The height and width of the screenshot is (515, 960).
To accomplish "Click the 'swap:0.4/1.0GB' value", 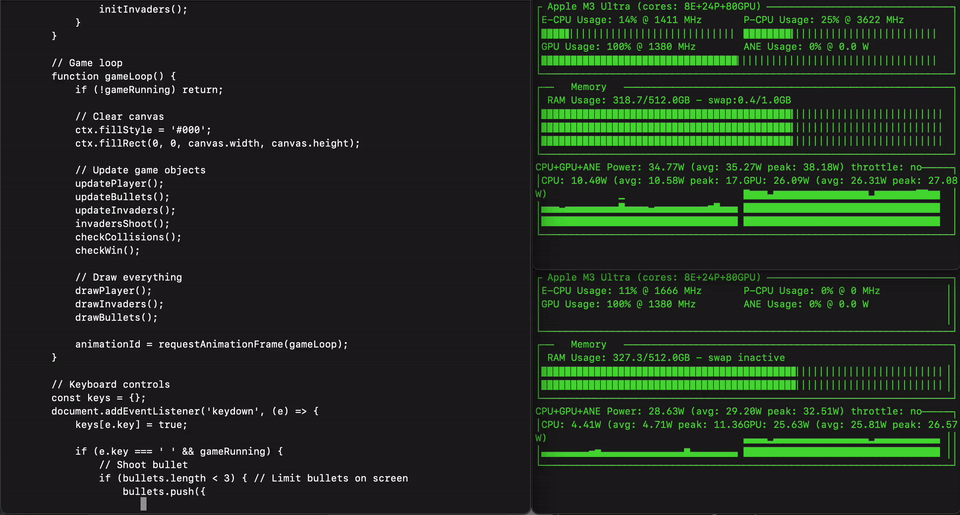I will [749, 100].
